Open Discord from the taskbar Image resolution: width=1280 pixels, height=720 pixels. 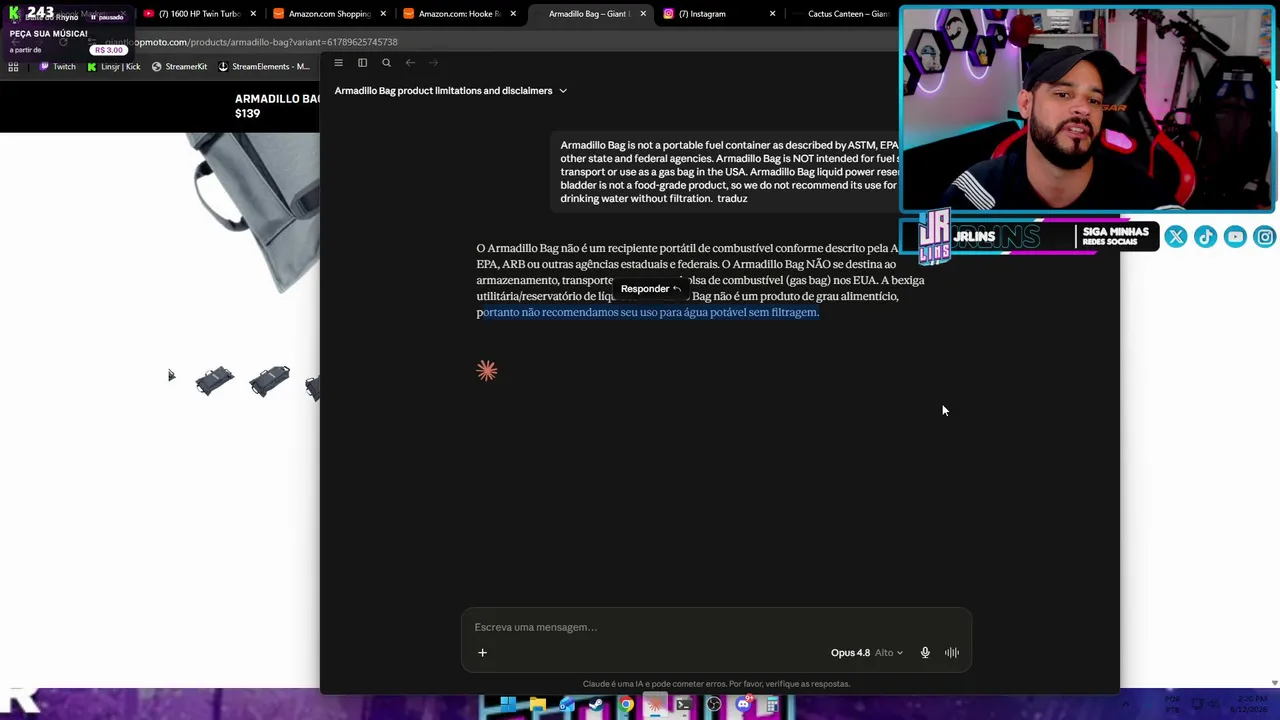743,706
